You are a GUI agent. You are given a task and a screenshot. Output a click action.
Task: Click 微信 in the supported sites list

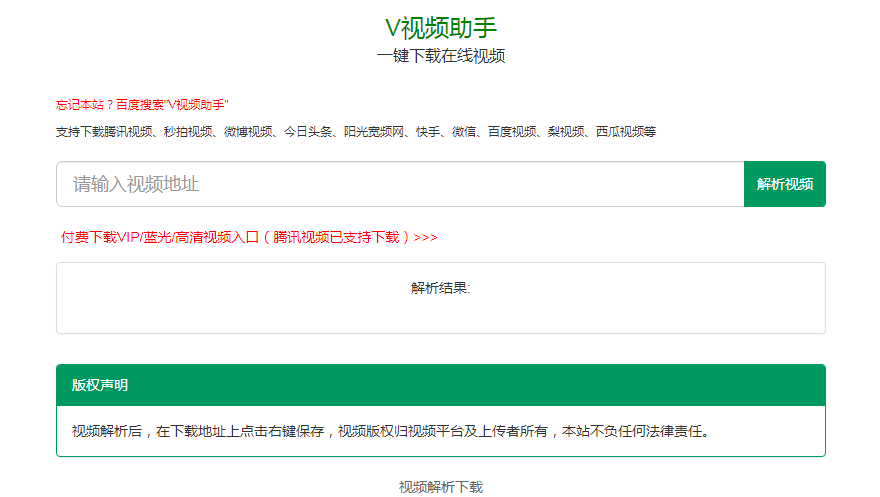pos(464,132)
